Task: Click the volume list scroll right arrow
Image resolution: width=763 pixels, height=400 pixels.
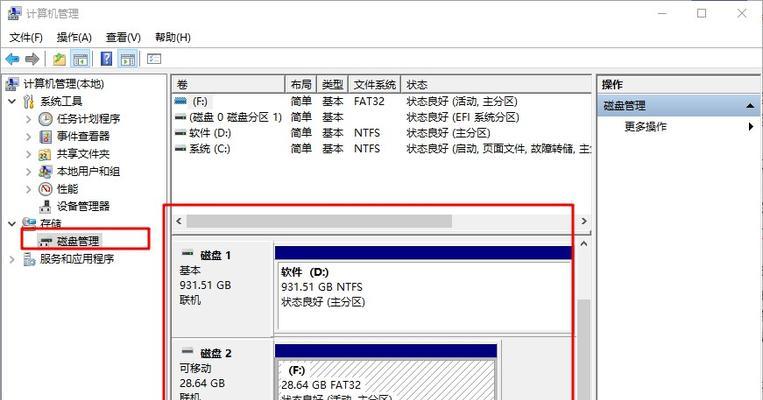Action: [584, 221]
